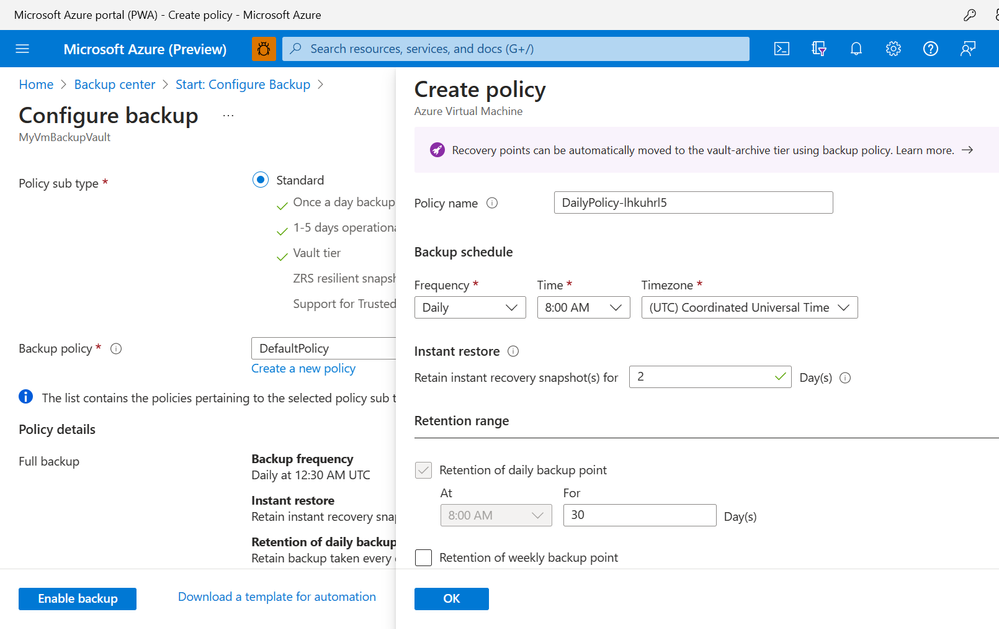Go to Backup center breadcrumb
The height and width of the screenshot is (629, 999).
click(x=115, y=85)
